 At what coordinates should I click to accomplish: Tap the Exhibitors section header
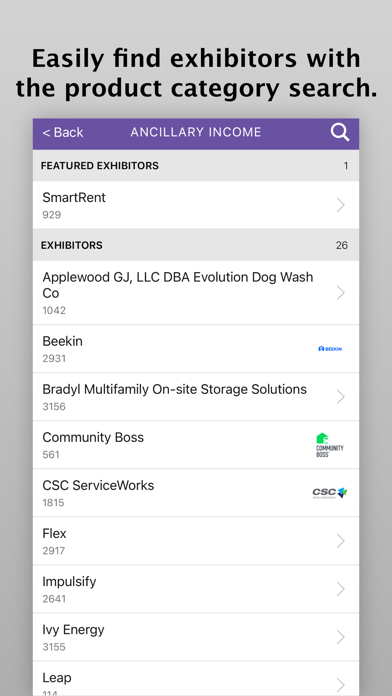click(196, 245)
